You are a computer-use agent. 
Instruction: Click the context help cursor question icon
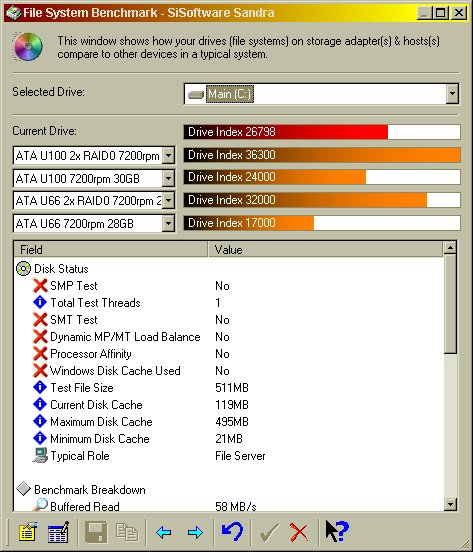tap(336, 531)
